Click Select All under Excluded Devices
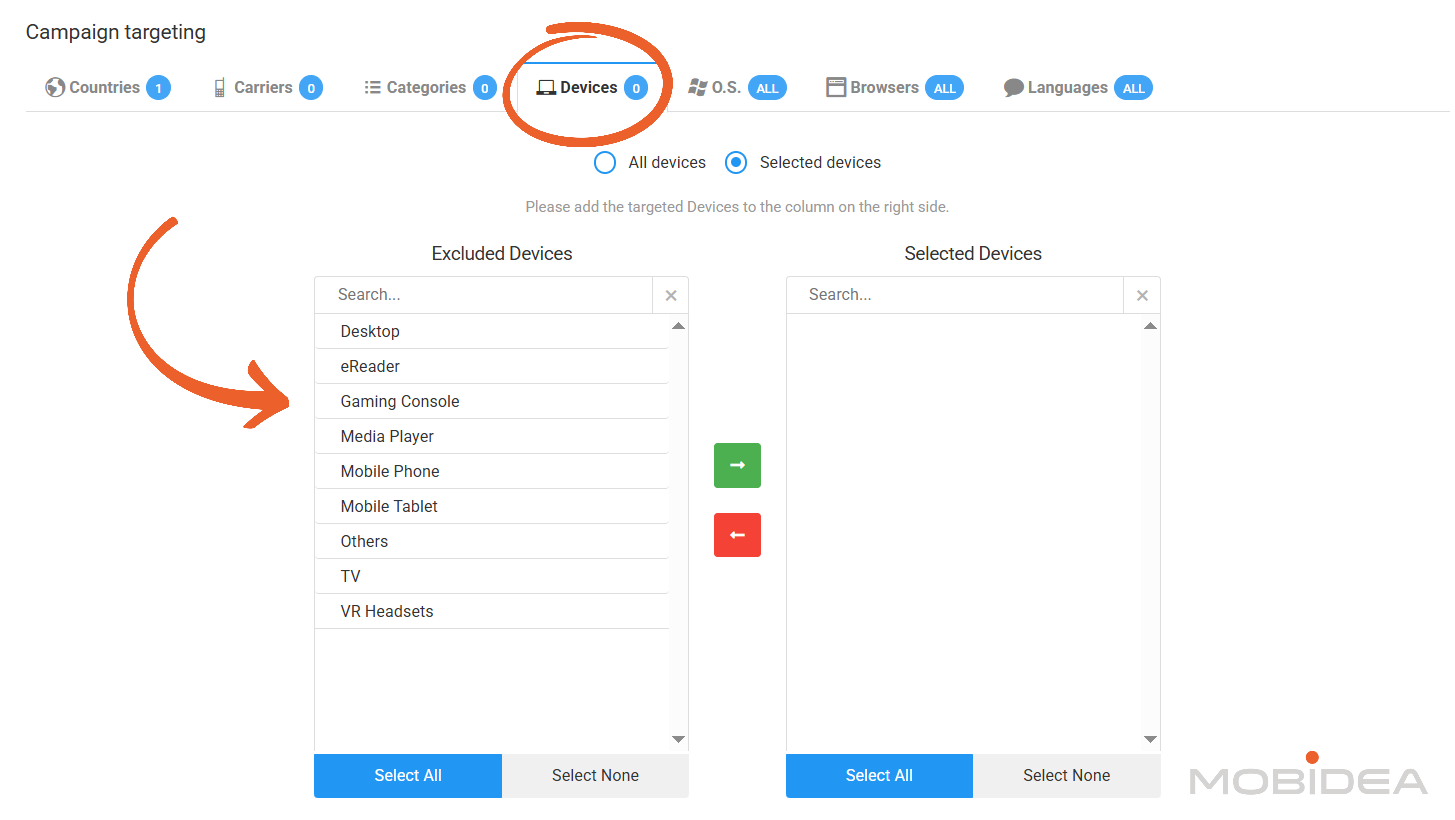Viewport: 1455px width, 820px height. pyautogui.click(x=408, y=776)
